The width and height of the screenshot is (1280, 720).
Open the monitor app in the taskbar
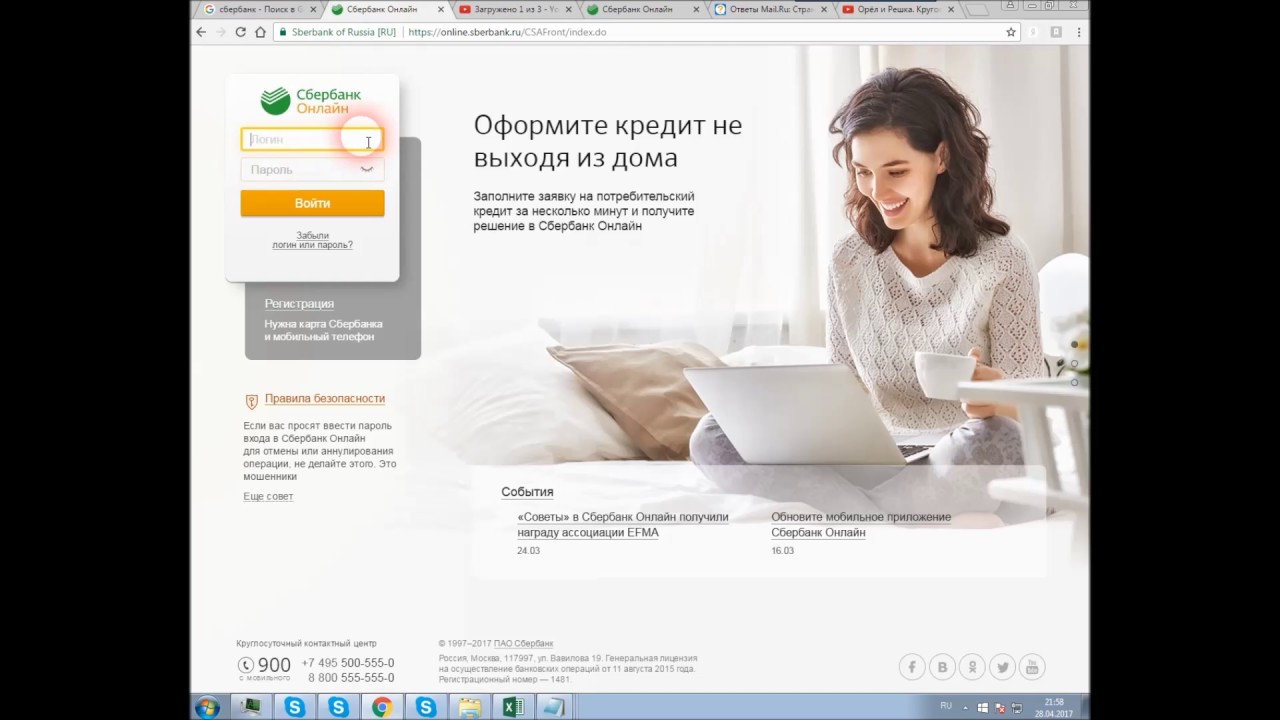coord(251,707)
